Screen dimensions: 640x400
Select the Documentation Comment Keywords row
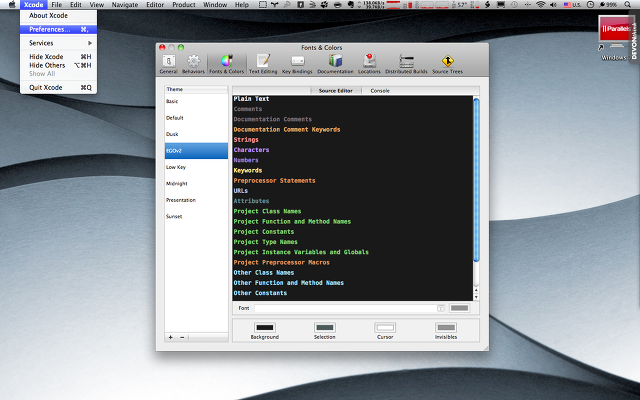pyautogui.click(x=353, y=129)
